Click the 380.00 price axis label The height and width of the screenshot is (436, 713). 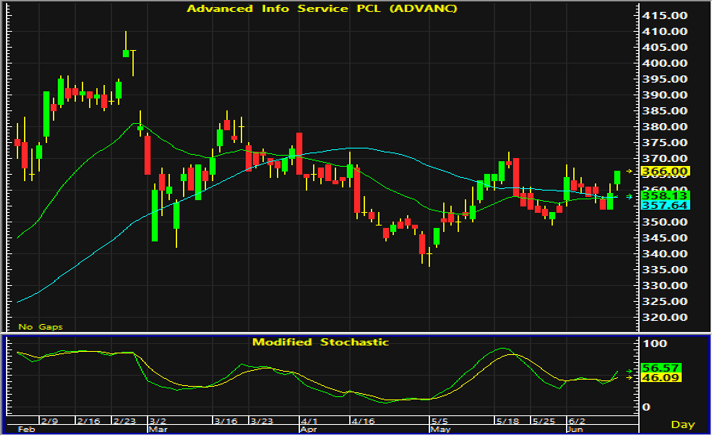pos(664,127)
